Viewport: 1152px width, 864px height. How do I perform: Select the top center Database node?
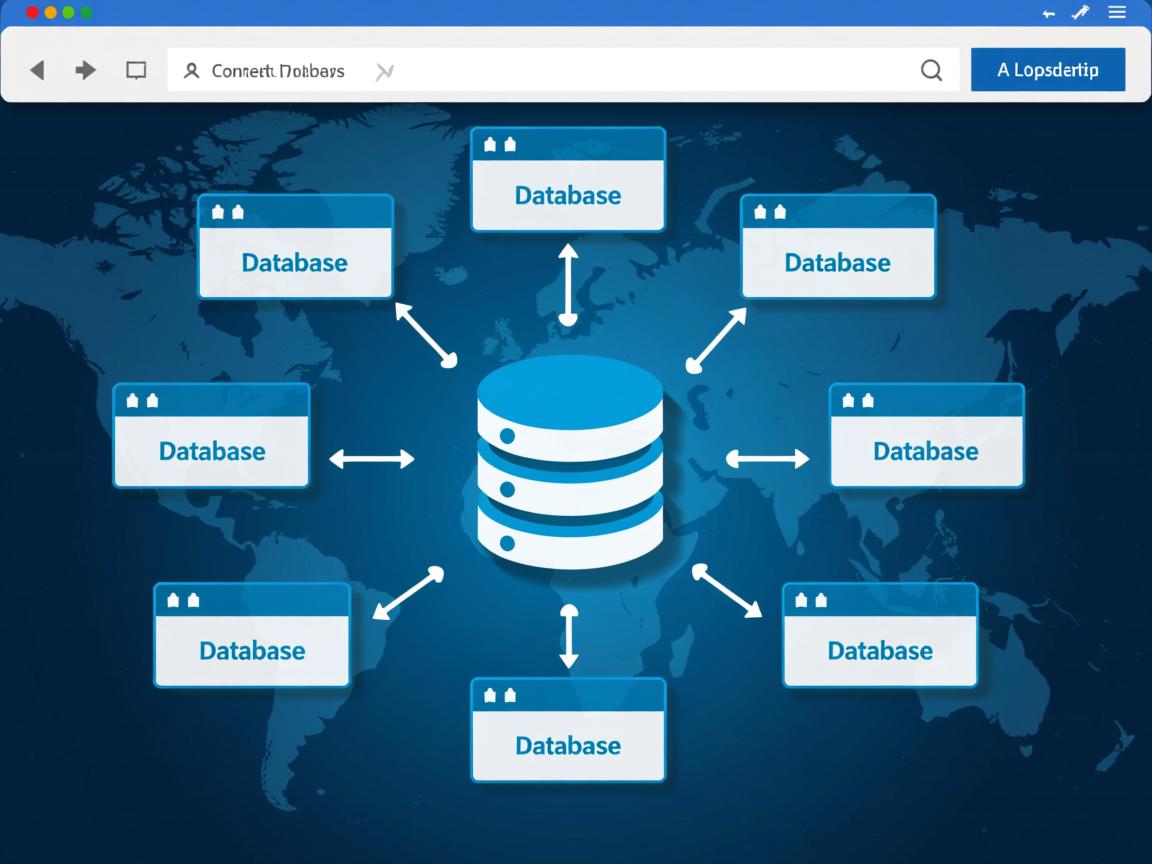point(568,180)
